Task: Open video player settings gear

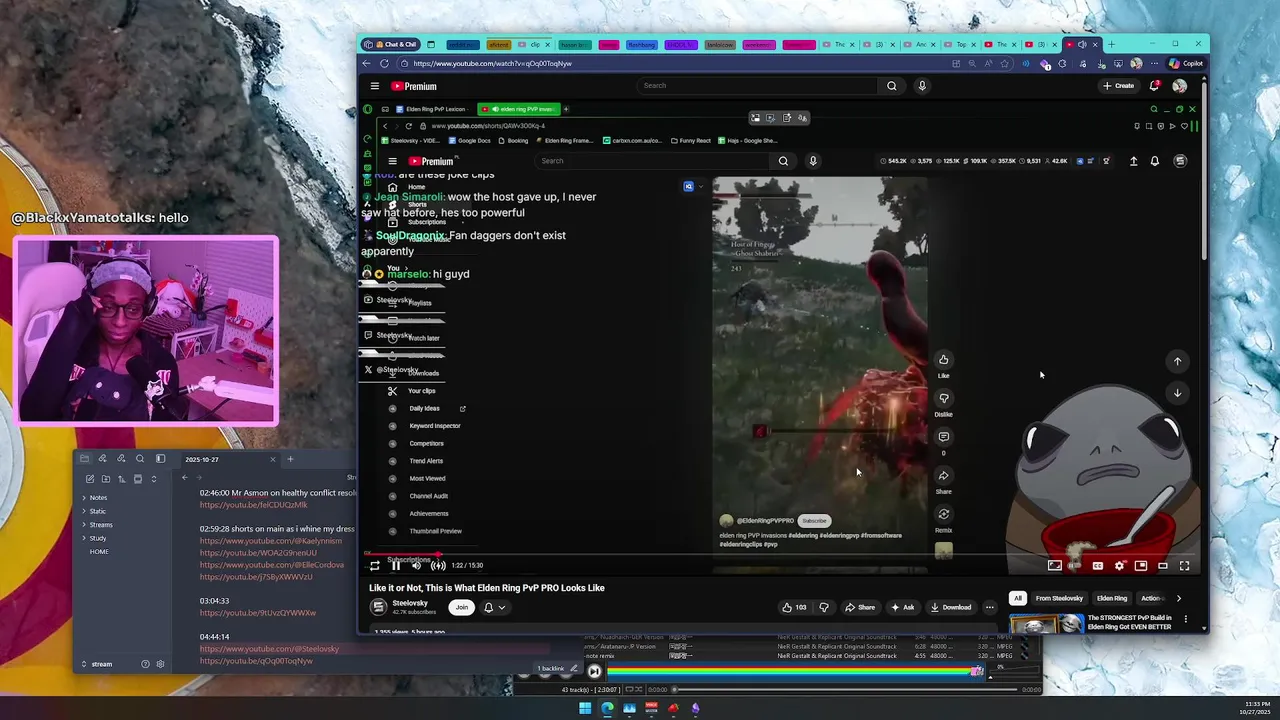Action: (x=1119, y=566)
